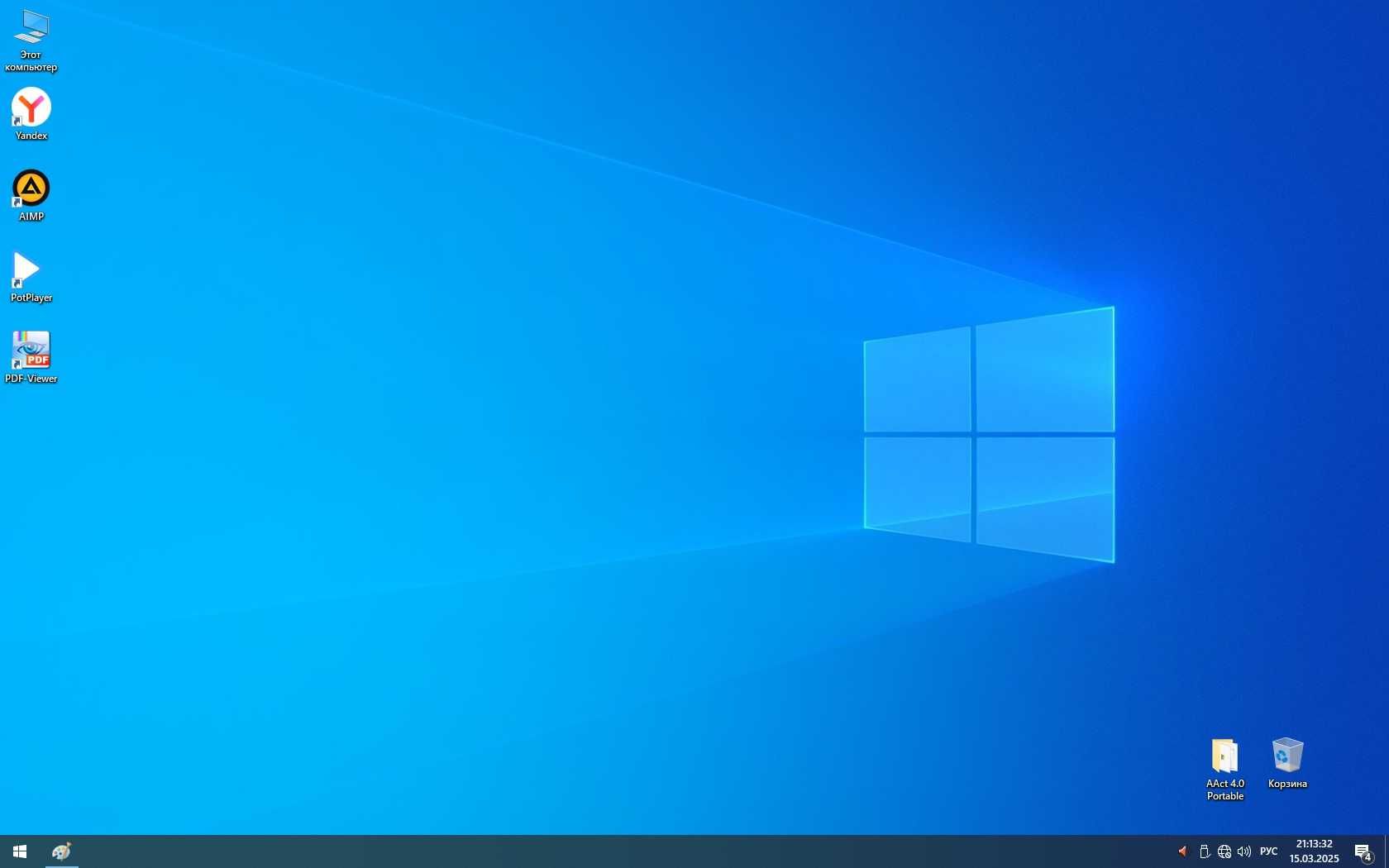Select the AAct 4.0 Portable folder
Image resolution: width=1389 pixels, height=868 pixels.
click(1224, 769)
